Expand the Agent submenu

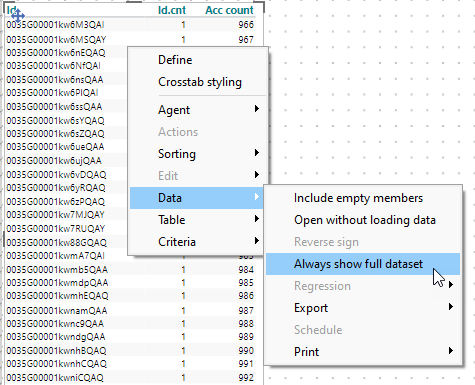[x=198, y=110]
